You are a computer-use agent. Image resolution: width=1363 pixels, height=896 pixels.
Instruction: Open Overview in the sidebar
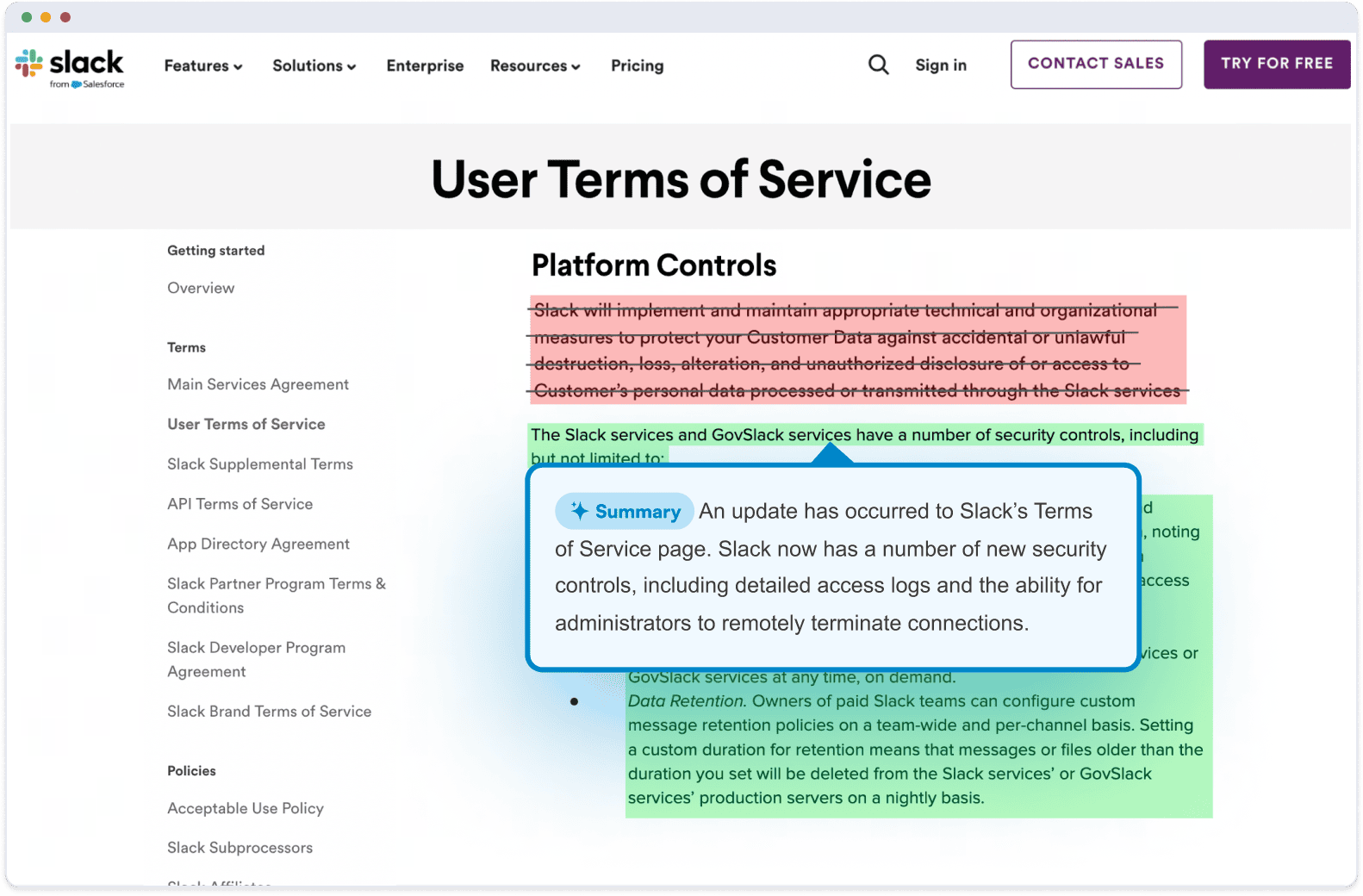coord(201,288)
